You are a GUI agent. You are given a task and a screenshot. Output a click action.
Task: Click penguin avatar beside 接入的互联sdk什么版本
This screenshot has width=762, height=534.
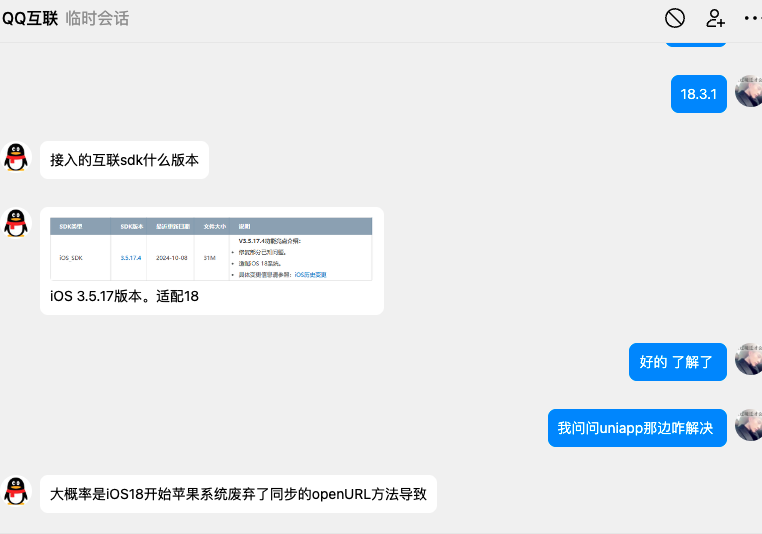coord(16,157)
